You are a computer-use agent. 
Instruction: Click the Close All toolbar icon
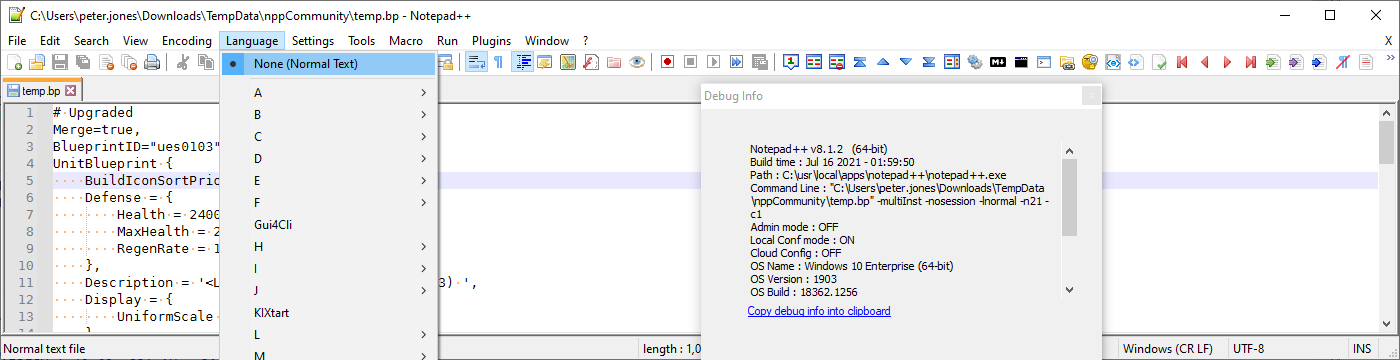(129, 62)
